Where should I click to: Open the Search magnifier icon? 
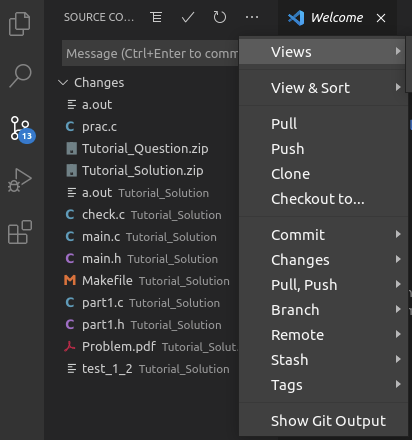(x=20, y=76)
